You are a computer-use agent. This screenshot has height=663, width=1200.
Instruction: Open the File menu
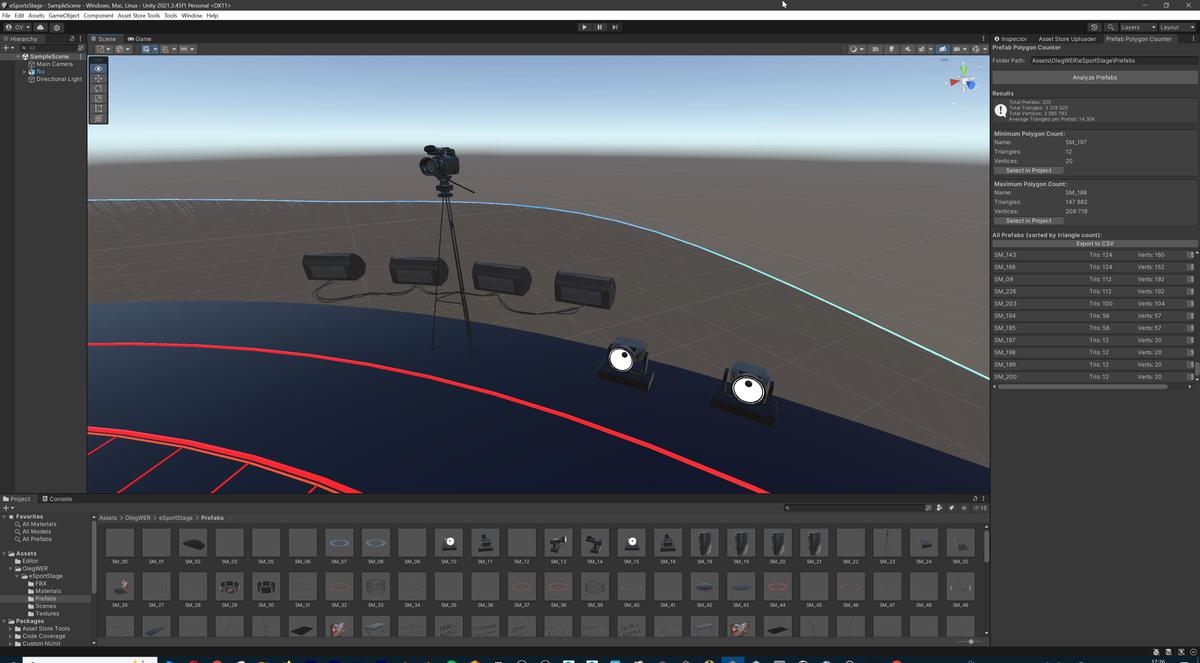(7, 16)
